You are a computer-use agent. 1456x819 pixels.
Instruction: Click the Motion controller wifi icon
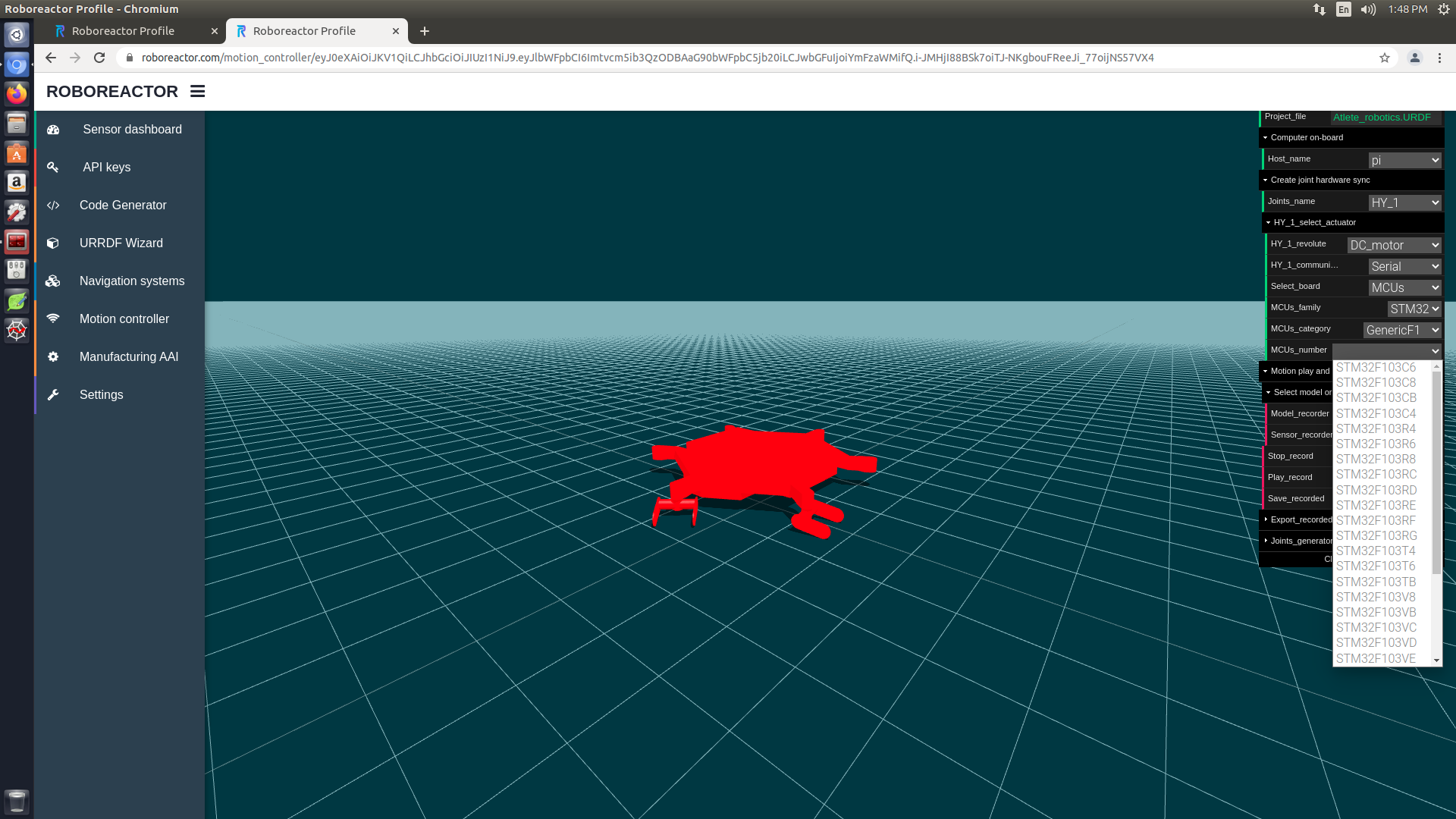click(x=53, y=319)
